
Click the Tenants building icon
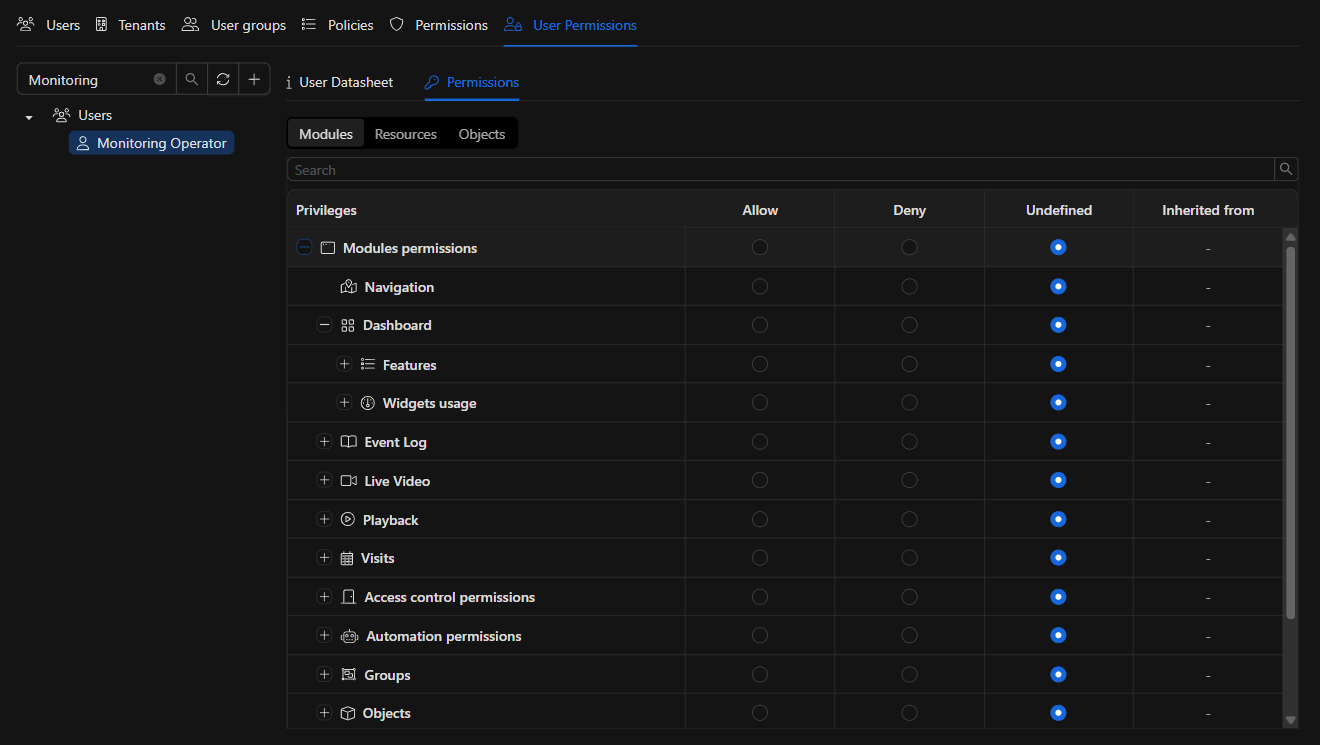tap(102, 24)
